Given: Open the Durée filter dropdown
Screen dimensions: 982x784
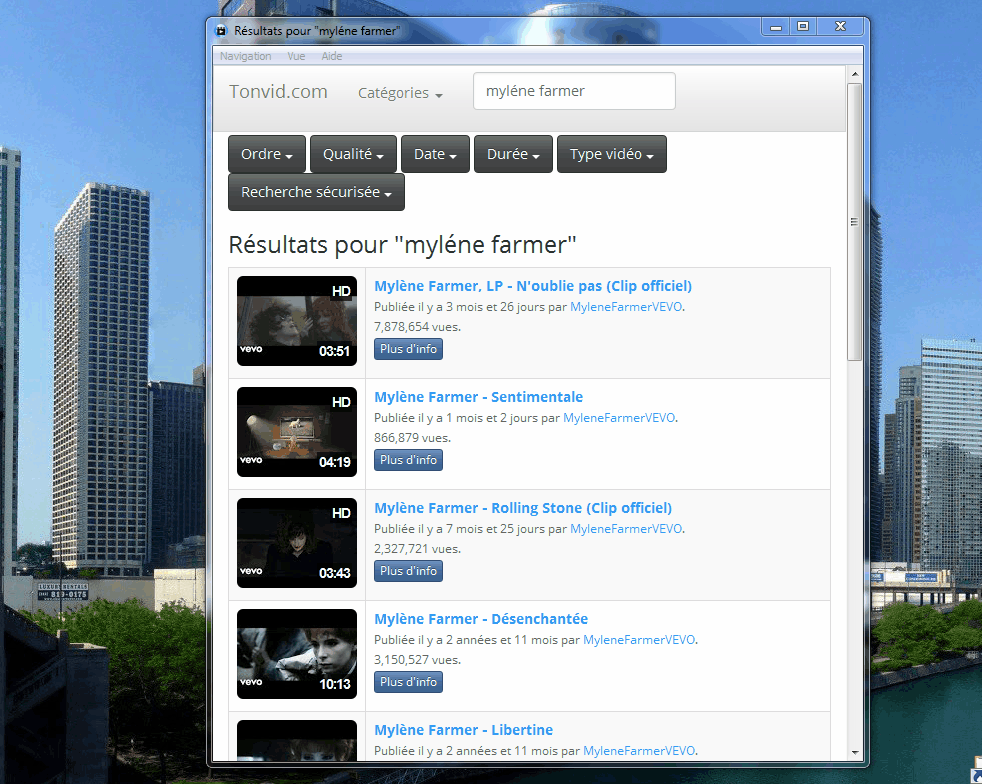Looking at the screenshot, I should [x=514, y=154].
